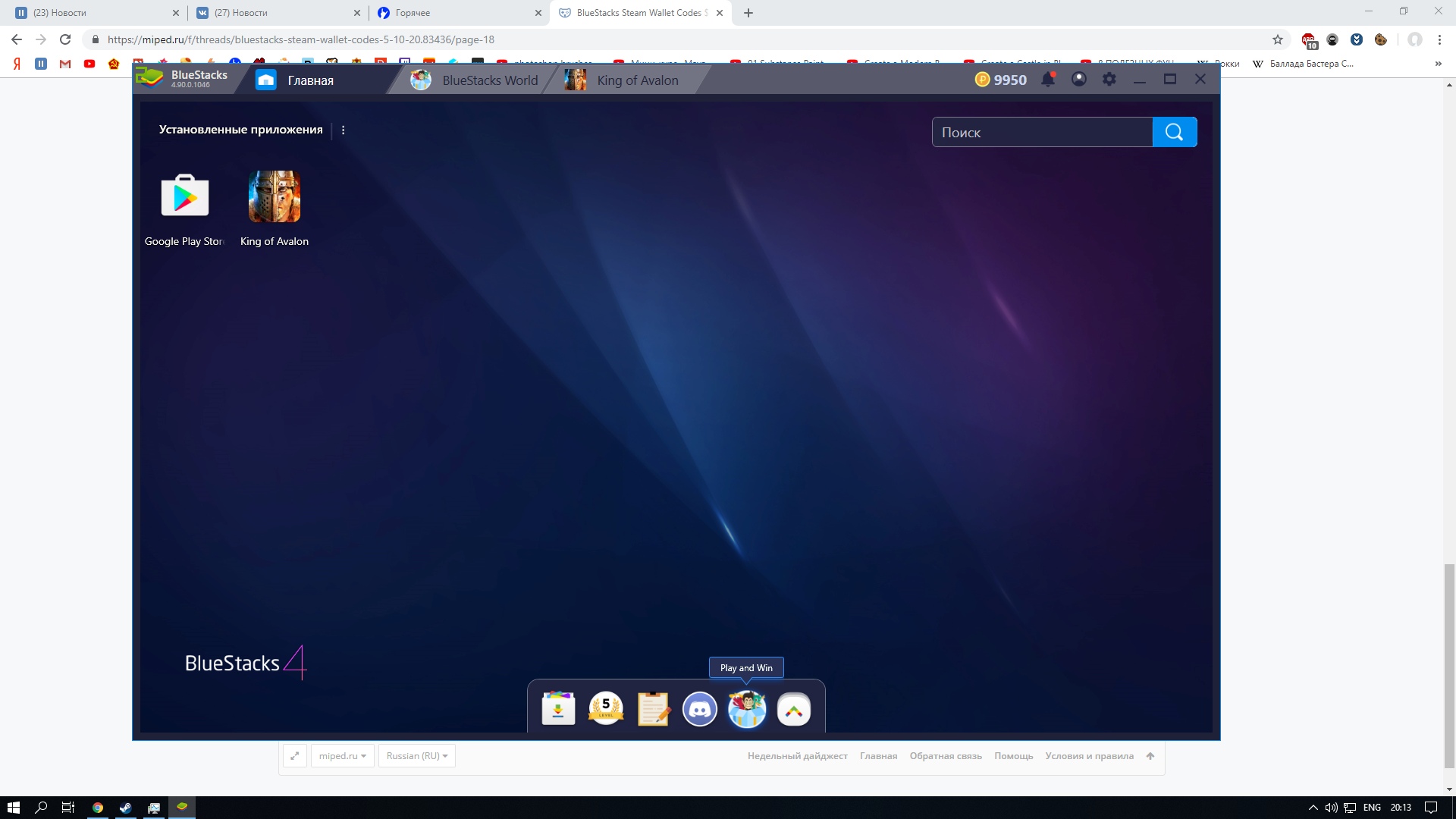Viewport: 1456px width, 819px height.
Task: Open Windows taskbar search
Action: [x=41, y=808]
